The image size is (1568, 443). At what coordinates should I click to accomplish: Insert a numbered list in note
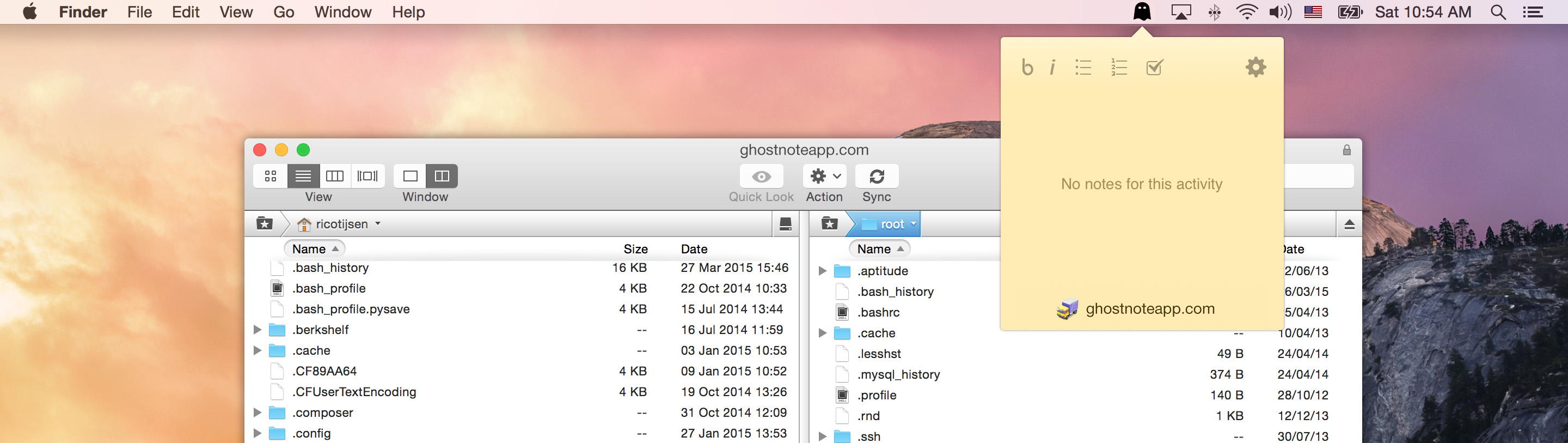[1119, 67]
